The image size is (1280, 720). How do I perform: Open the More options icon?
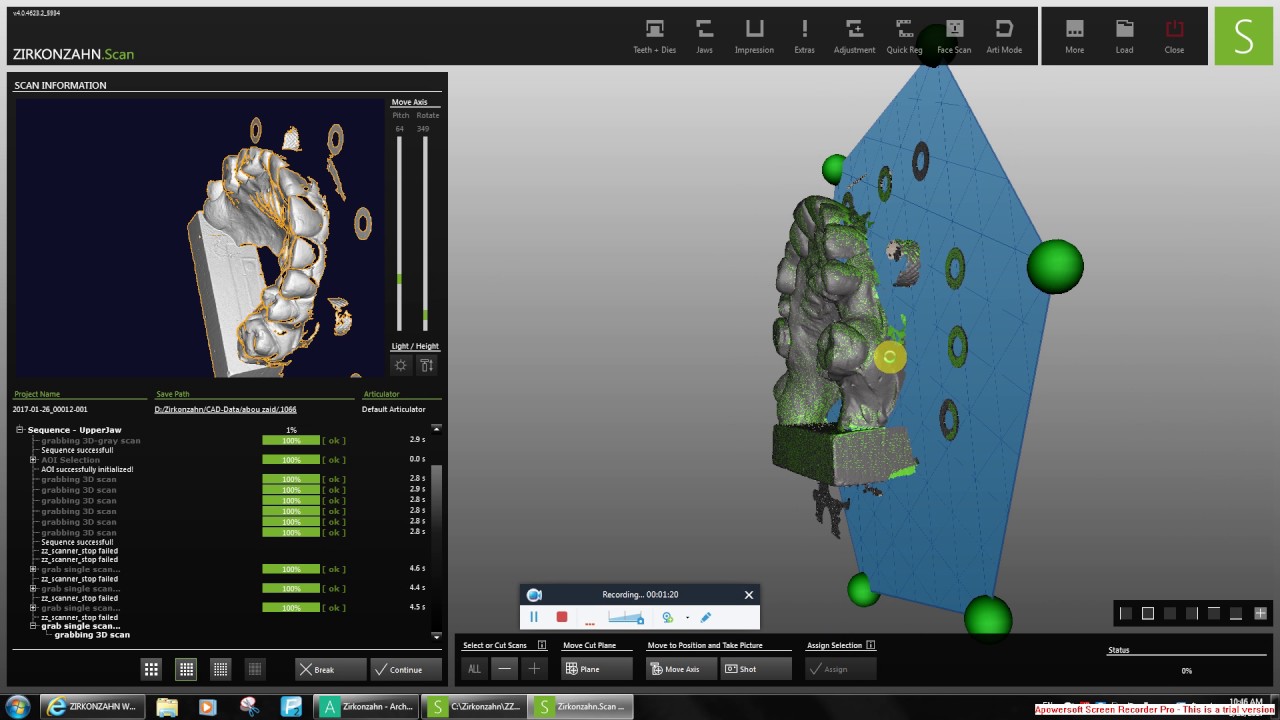[1074, 36]
